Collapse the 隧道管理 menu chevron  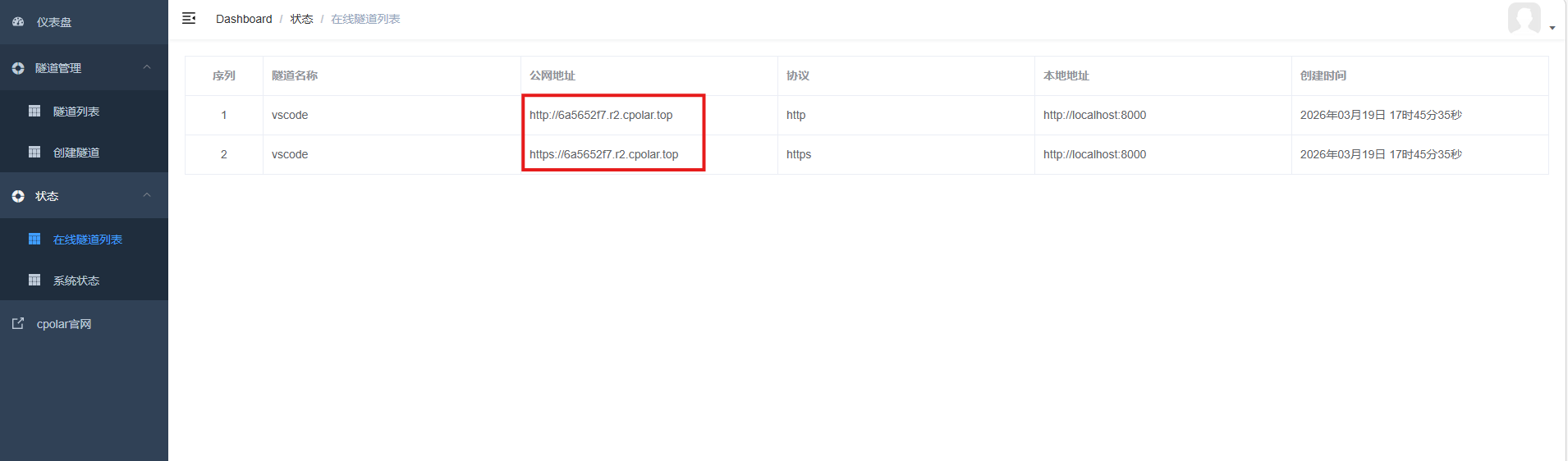coord(147,67)
